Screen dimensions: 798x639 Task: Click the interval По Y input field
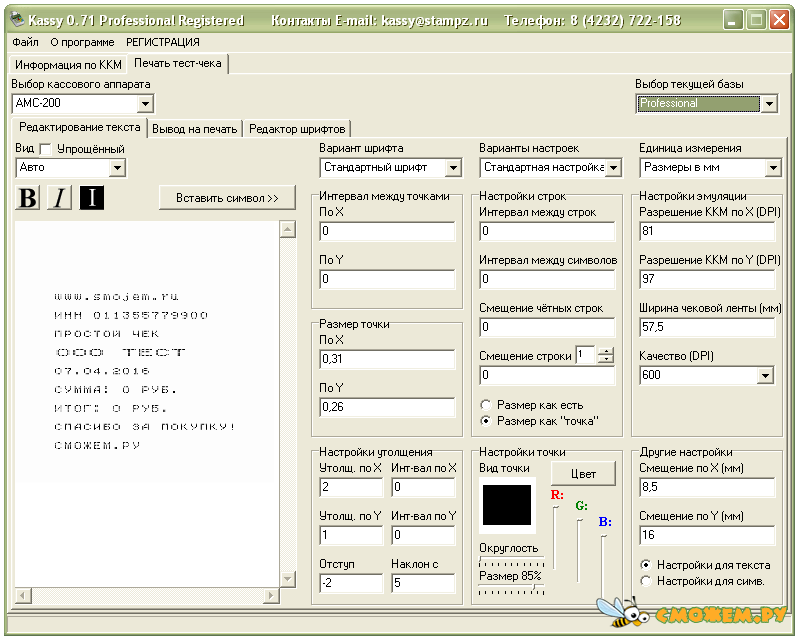(387, 279)
